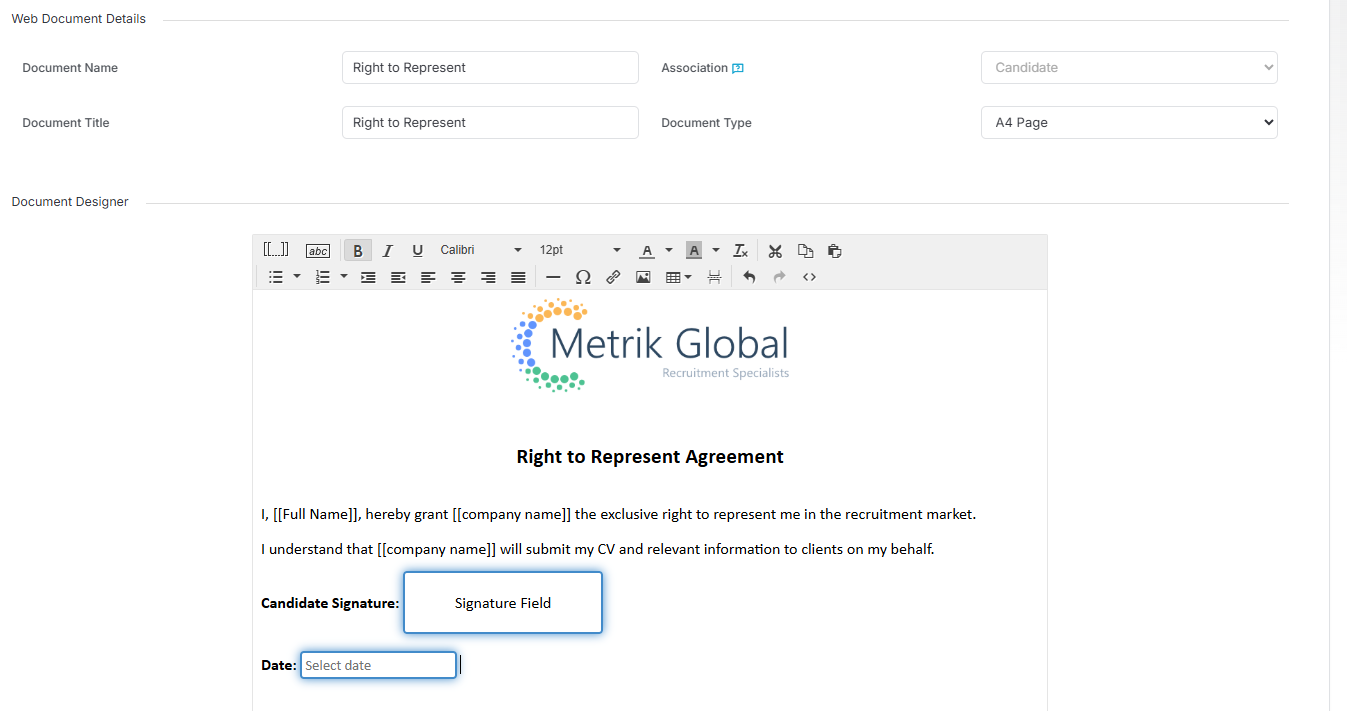Open numbered list style options arrow
This screenshot has width=1347, height=711.
[x=344, y=277]
